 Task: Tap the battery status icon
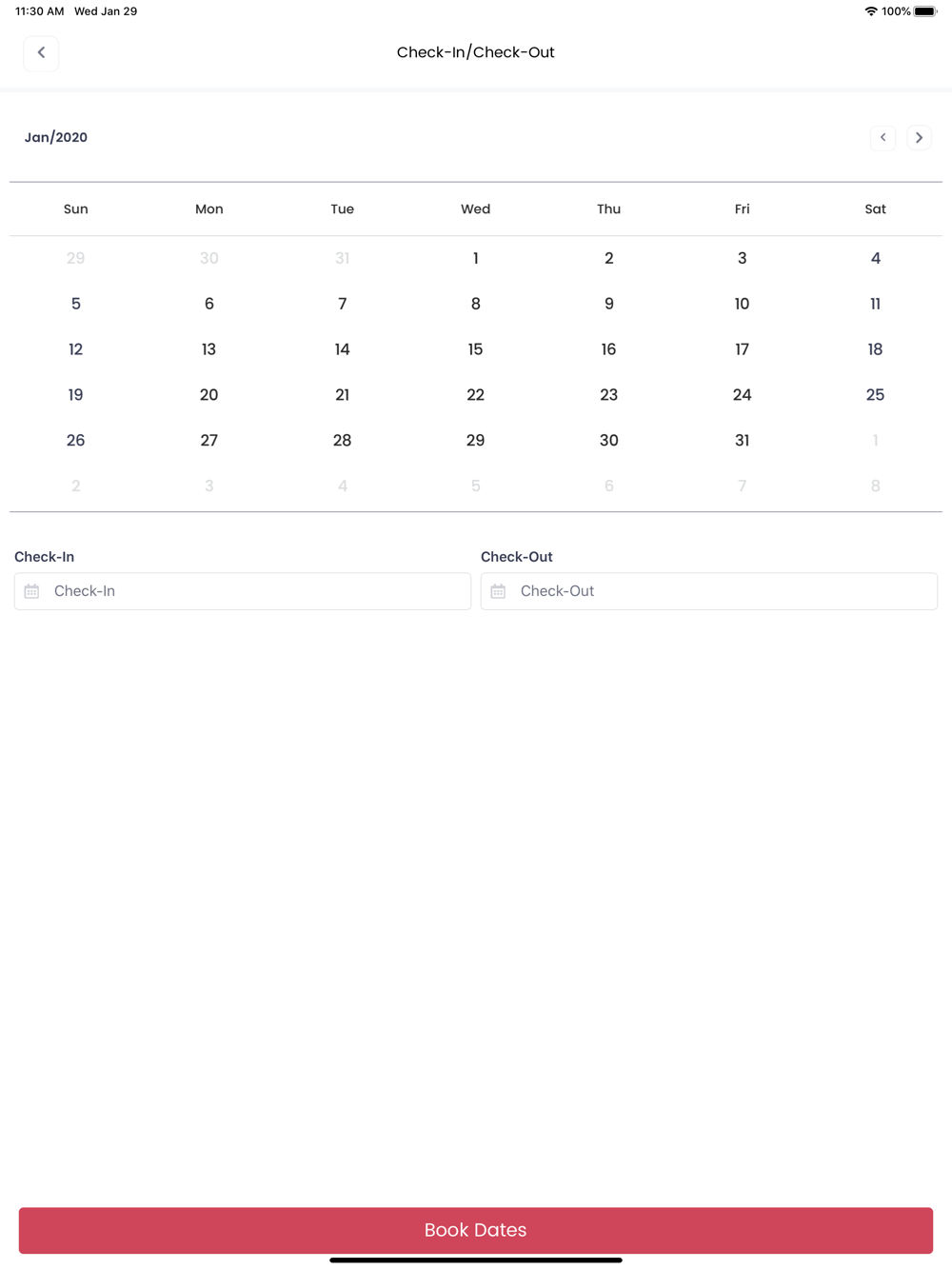coord(925,11)
